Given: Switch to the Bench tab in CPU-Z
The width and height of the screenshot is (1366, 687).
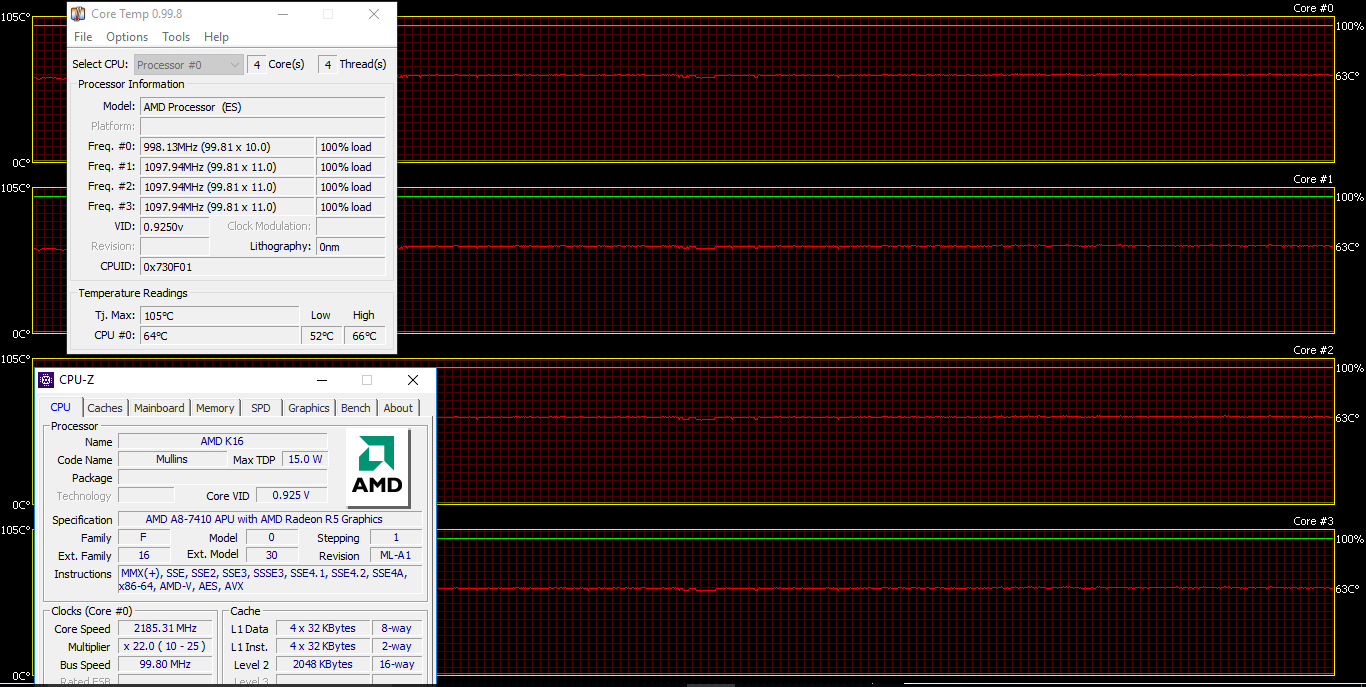Looking at the screenshot, I should [356, 408].
